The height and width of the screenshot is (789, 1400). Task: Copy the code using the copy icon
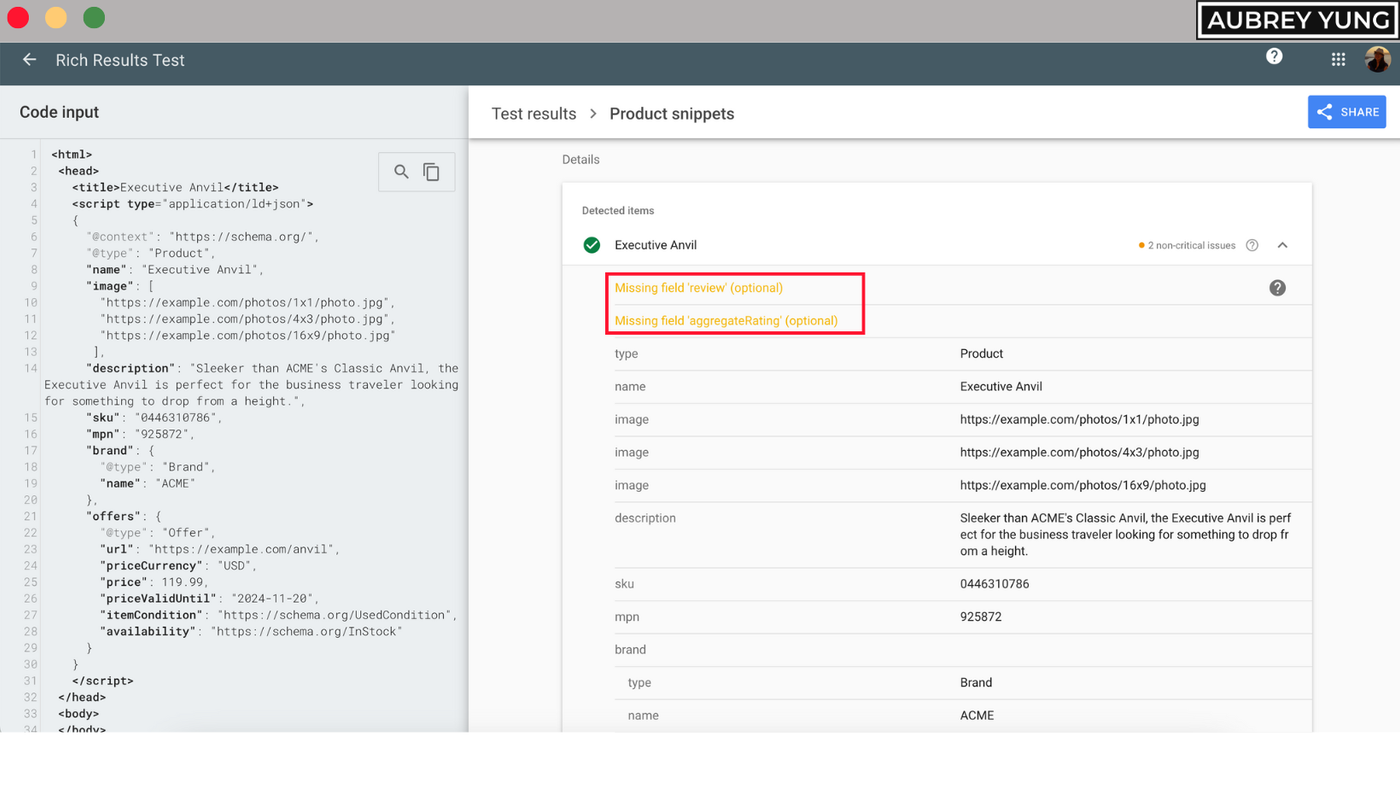point(431,171)
